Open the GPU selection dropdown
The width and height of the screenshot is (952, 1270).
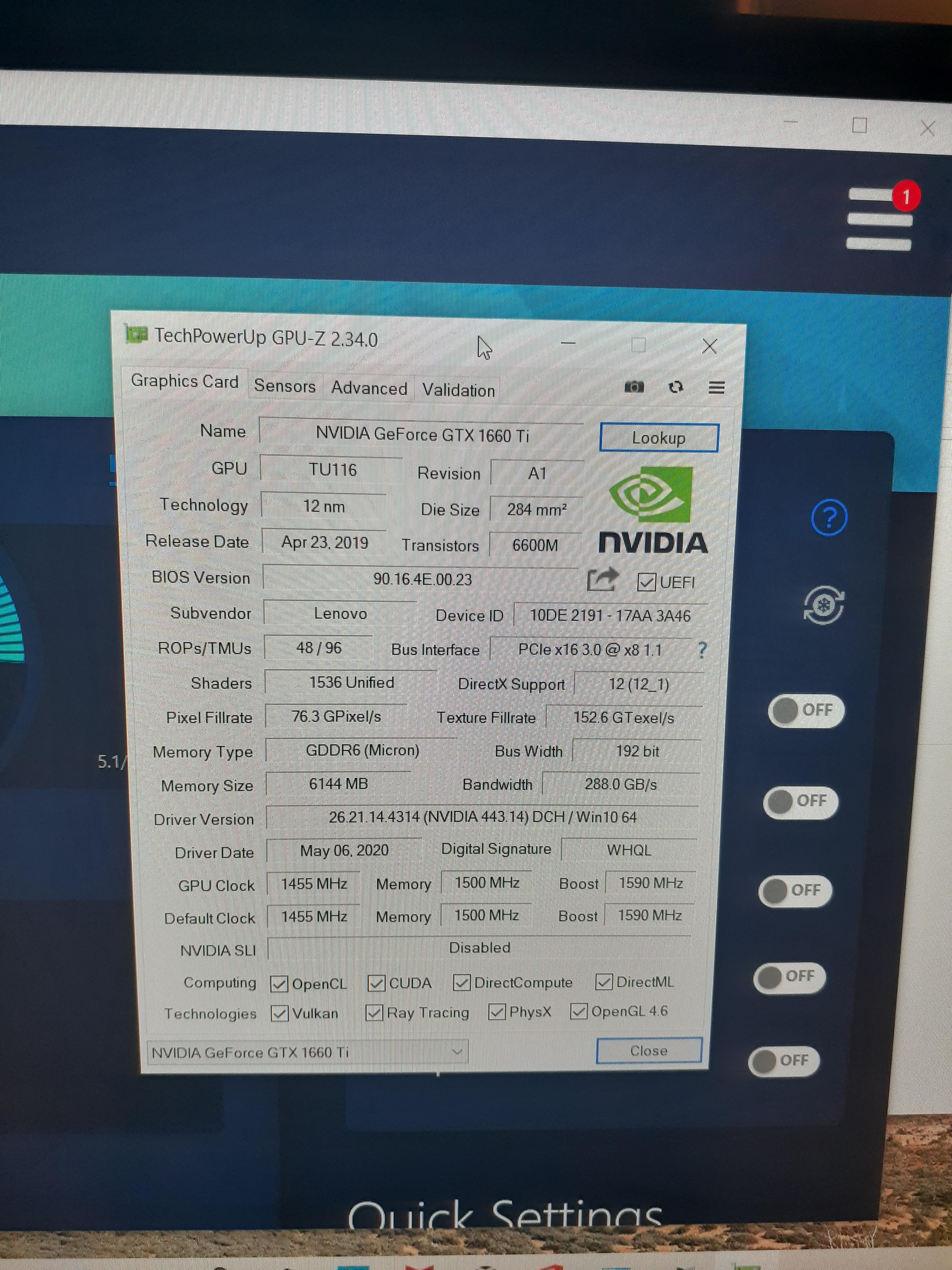click(307, 1052)
